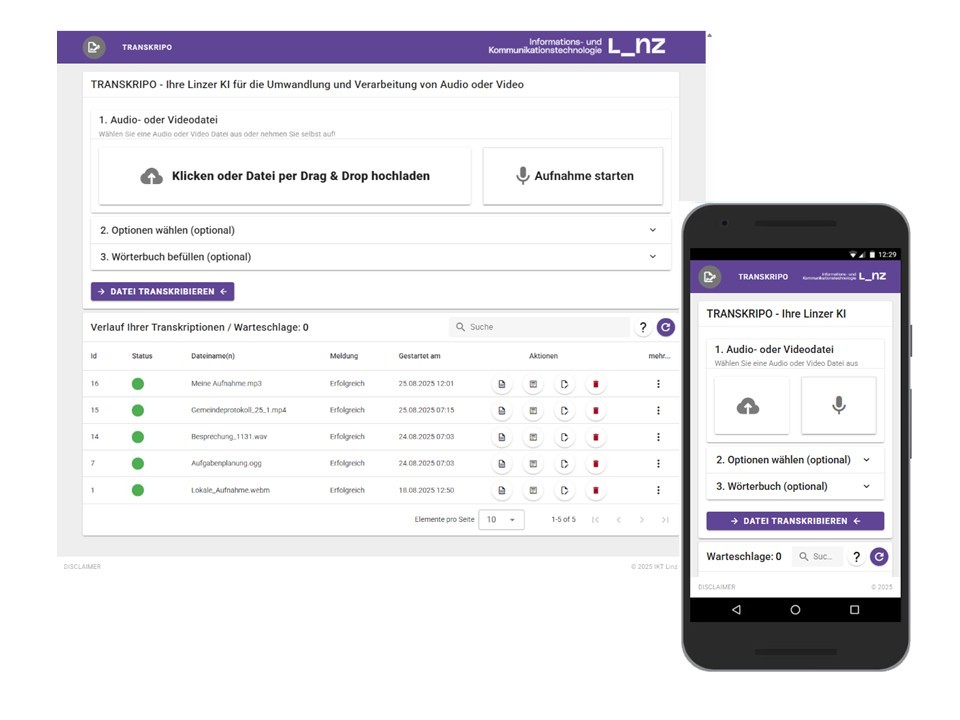
Task: Open DISCLAIMER link on phone footer
Action: 716,587
